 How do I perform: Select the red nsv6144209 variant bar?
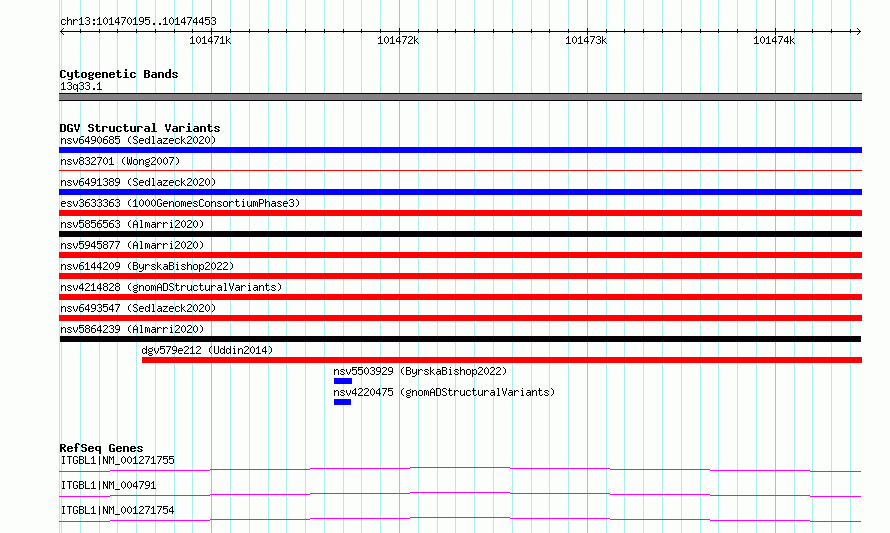pos(460,276)
